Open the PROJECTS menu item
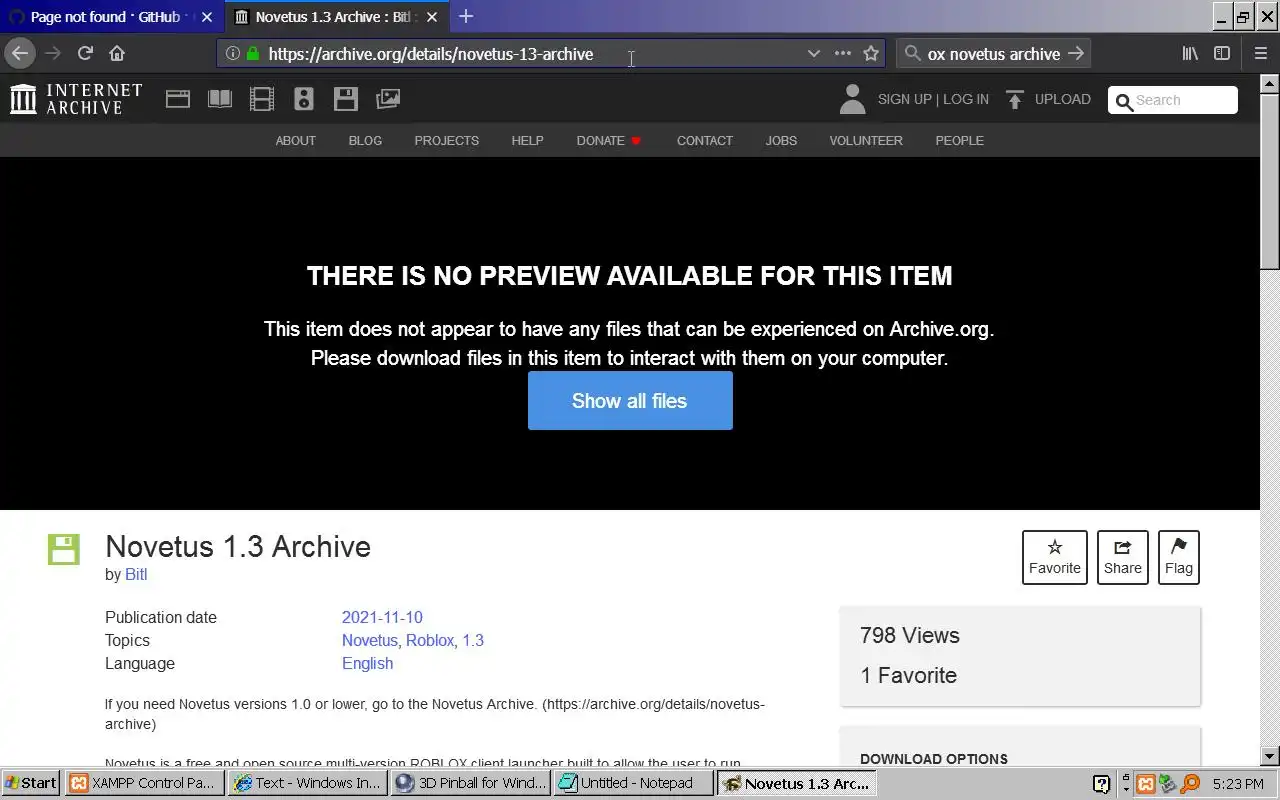 pos(447,141)
